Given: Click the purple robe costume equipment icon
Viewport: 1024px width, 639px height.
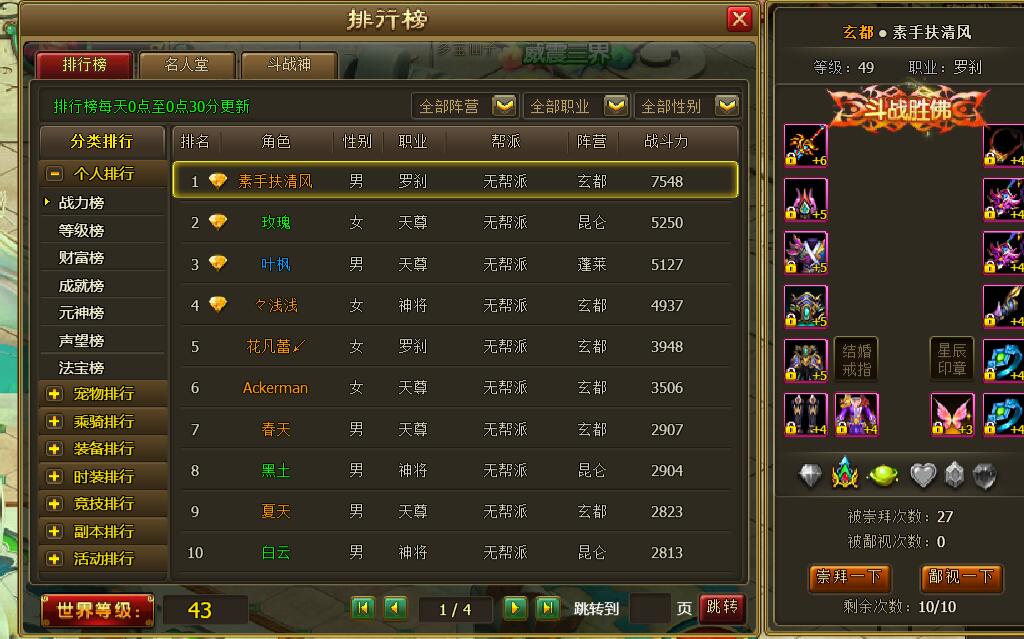Looking at the screenshot, I should coord(856,414).
